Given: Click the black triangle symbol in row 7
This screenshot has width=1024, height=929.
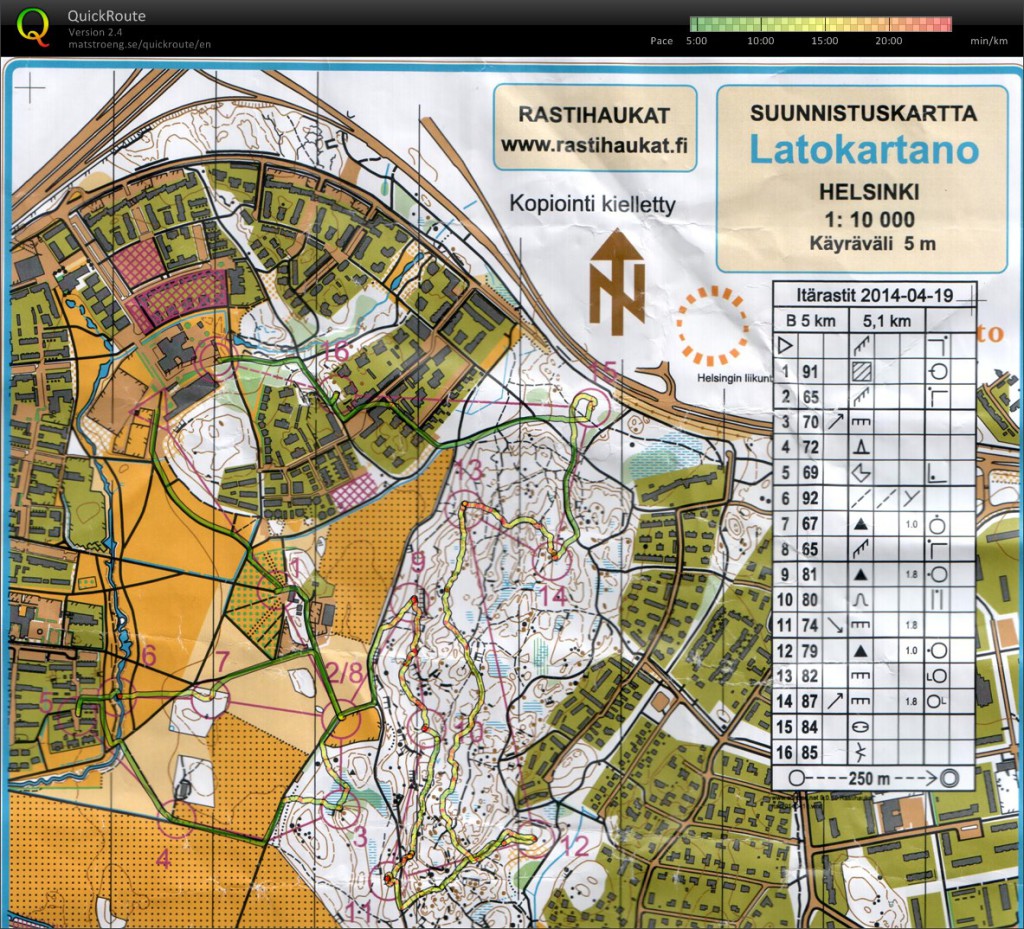Looking at the screenshot, I should (861, 524).
